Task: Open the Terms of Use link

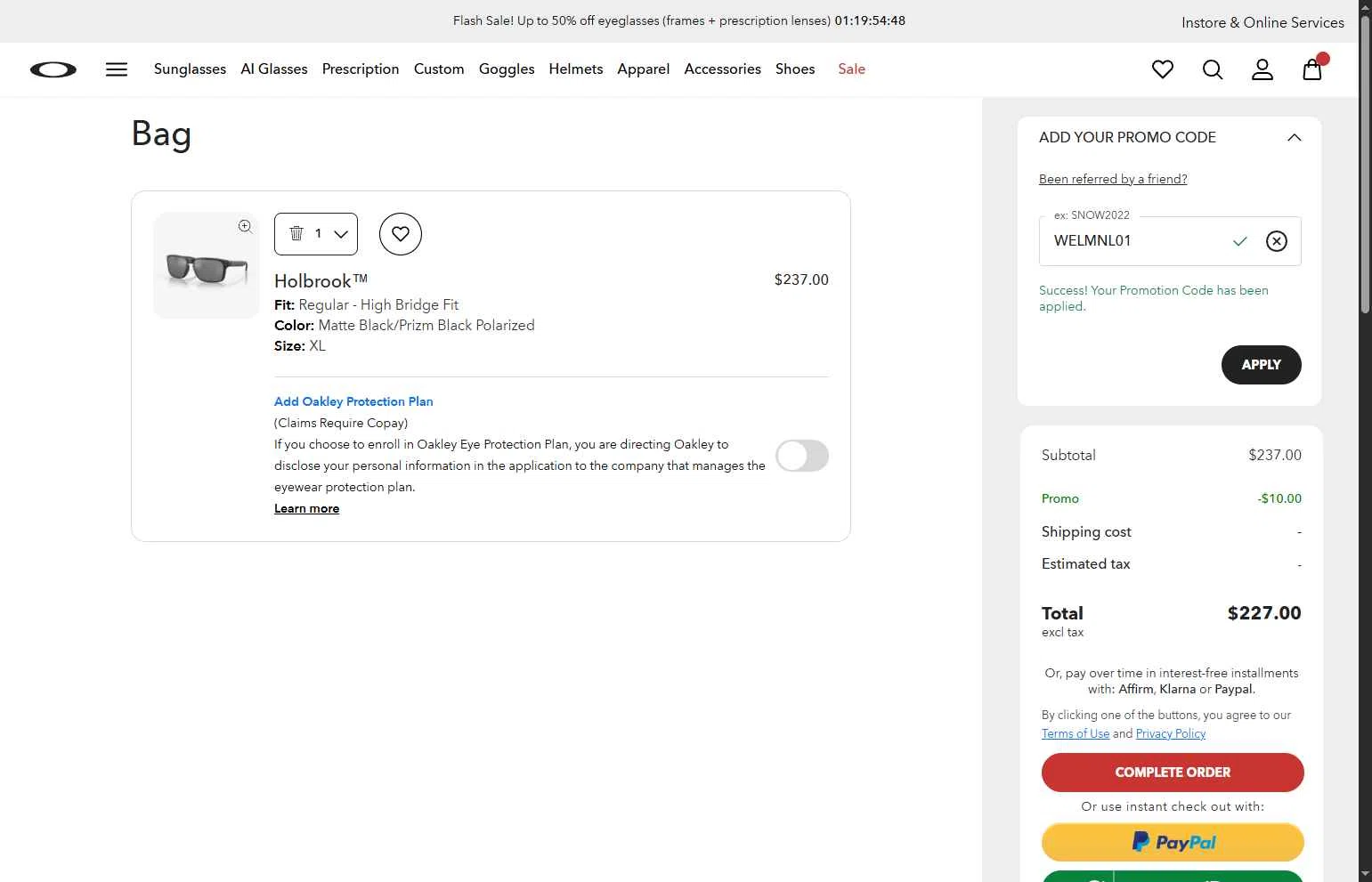Action: click(1076, 733)
